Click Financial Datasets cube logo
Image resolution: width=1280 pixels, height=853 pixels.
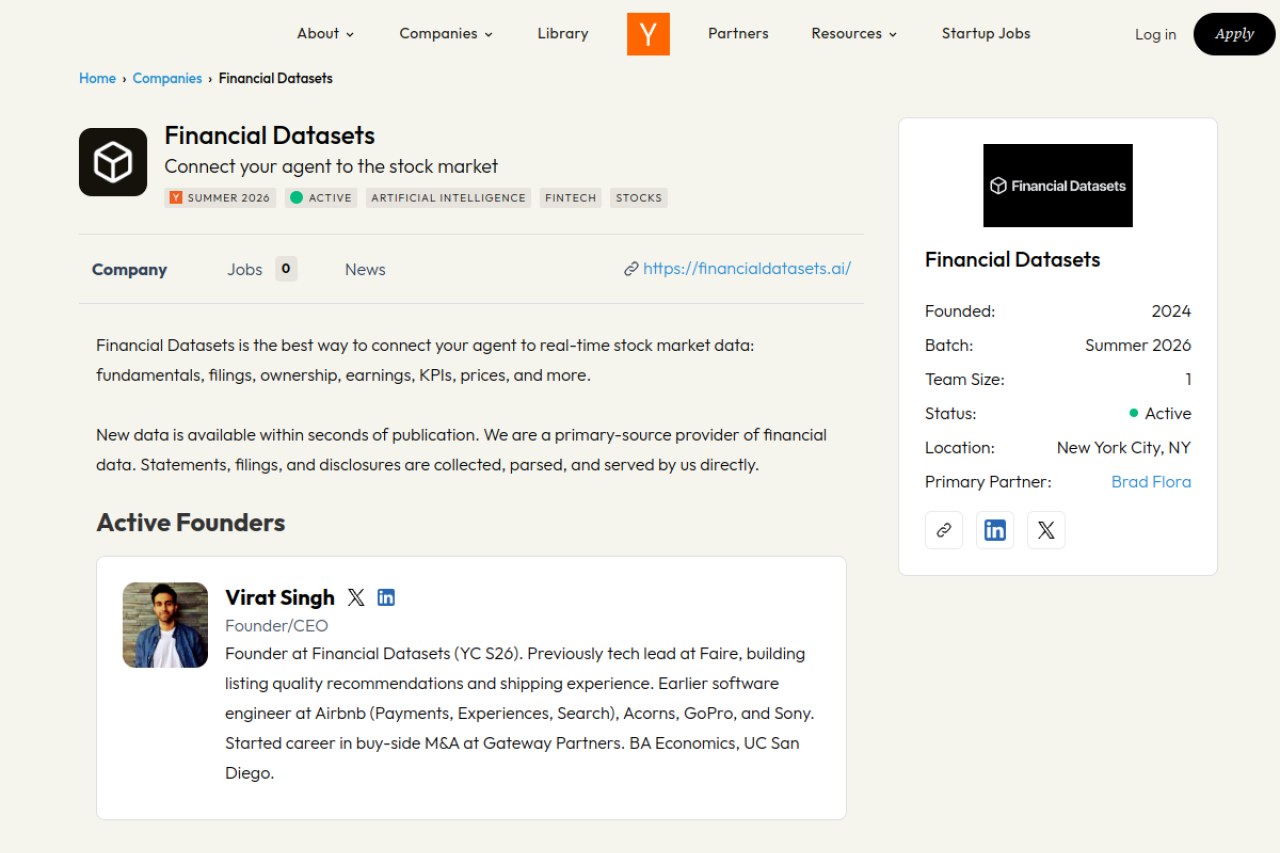coord(113,162)
